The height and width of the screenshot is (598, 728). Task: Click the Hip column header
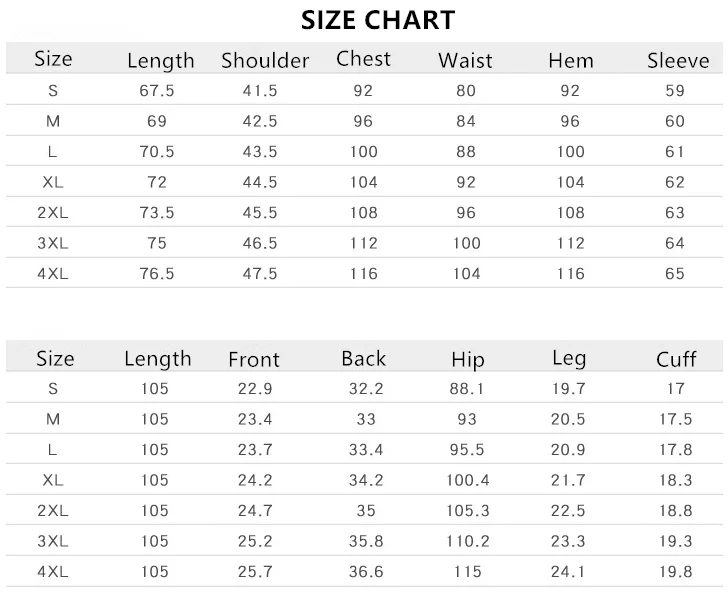(467, 359)
